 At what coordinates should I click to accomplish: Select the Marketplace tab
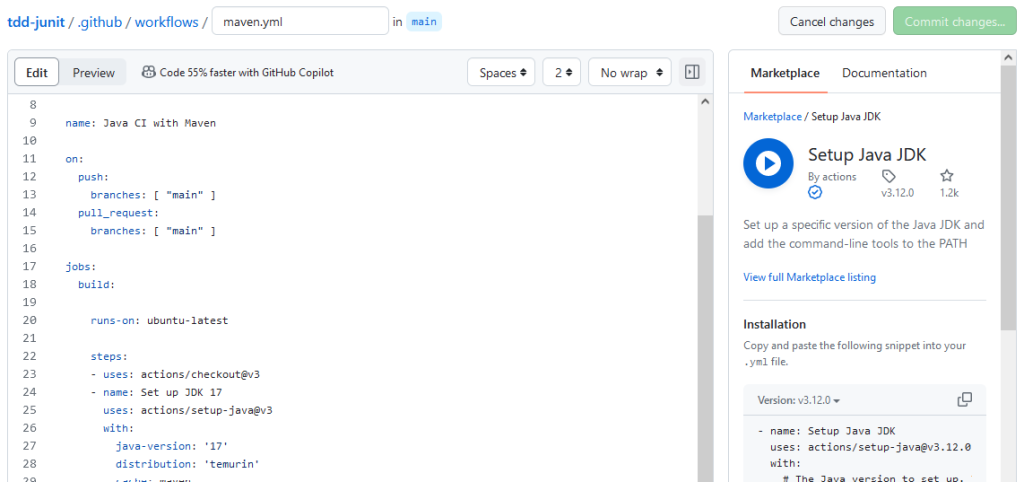tap(785, 73)
